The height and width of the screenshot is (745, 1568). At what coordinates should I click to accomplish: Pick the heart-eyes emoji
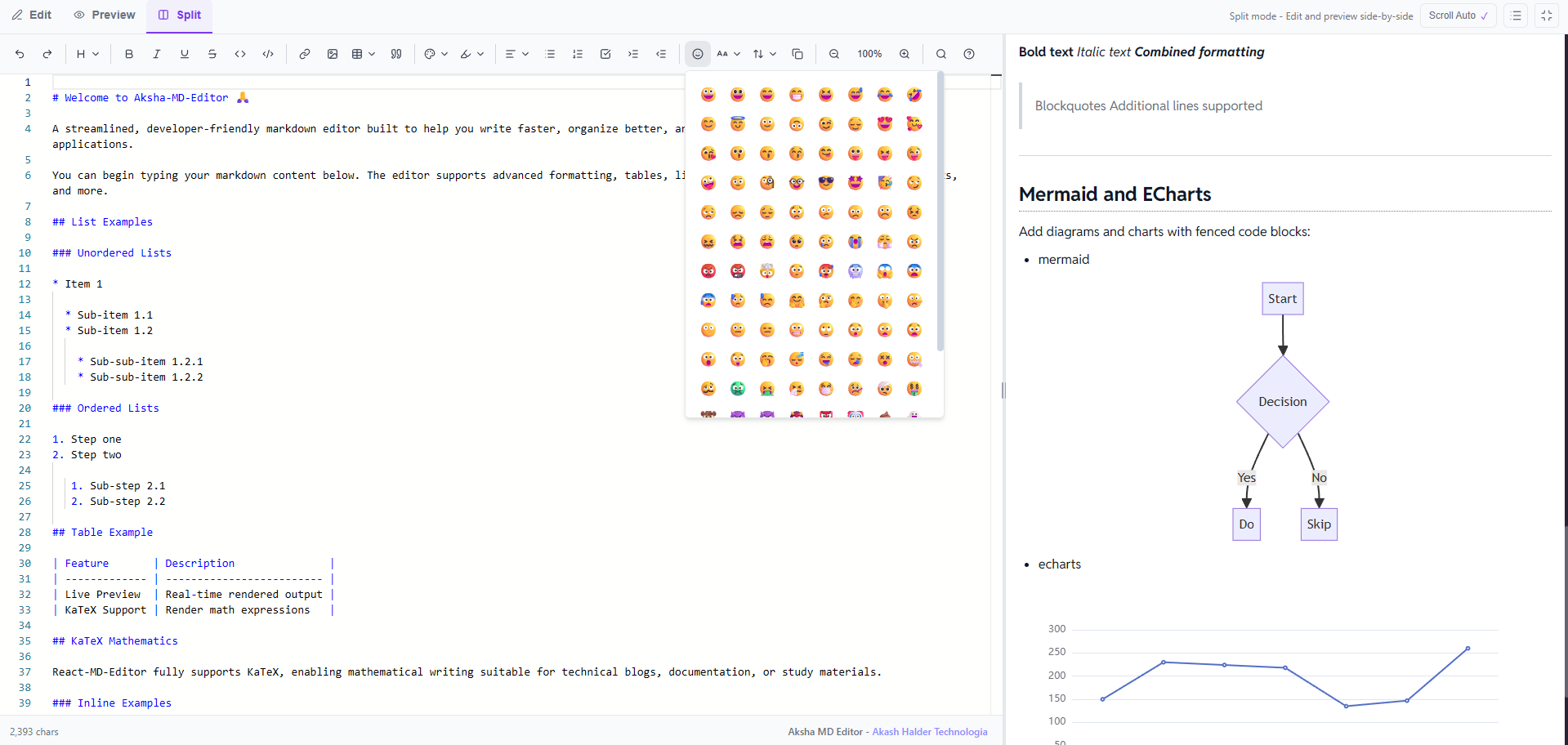click(885, 124)
